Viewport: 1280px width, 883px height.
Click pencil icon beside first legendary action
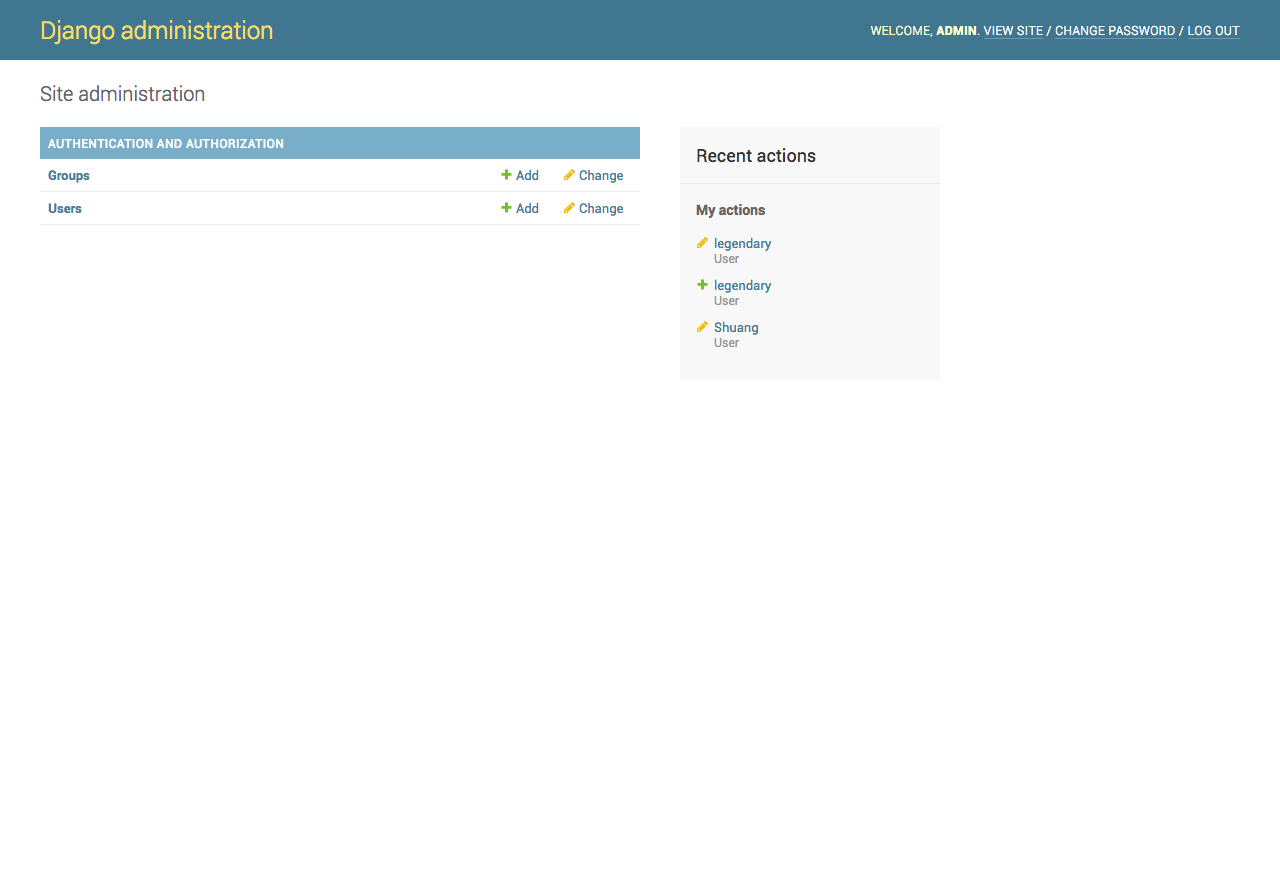coord(702,243)
